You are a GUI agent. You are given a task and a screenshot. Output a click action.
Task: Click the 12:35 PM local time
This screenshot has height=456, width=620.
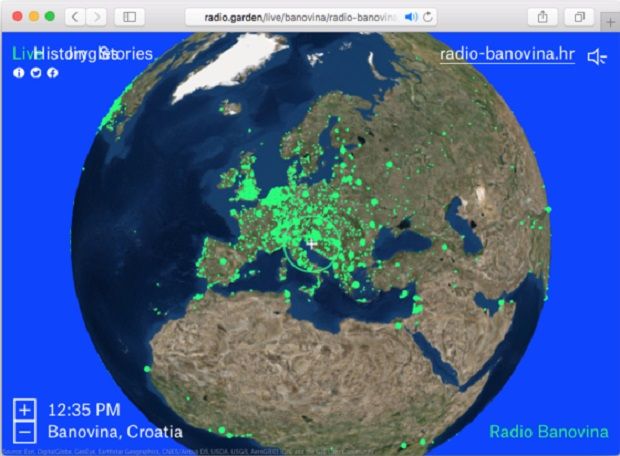84,410
